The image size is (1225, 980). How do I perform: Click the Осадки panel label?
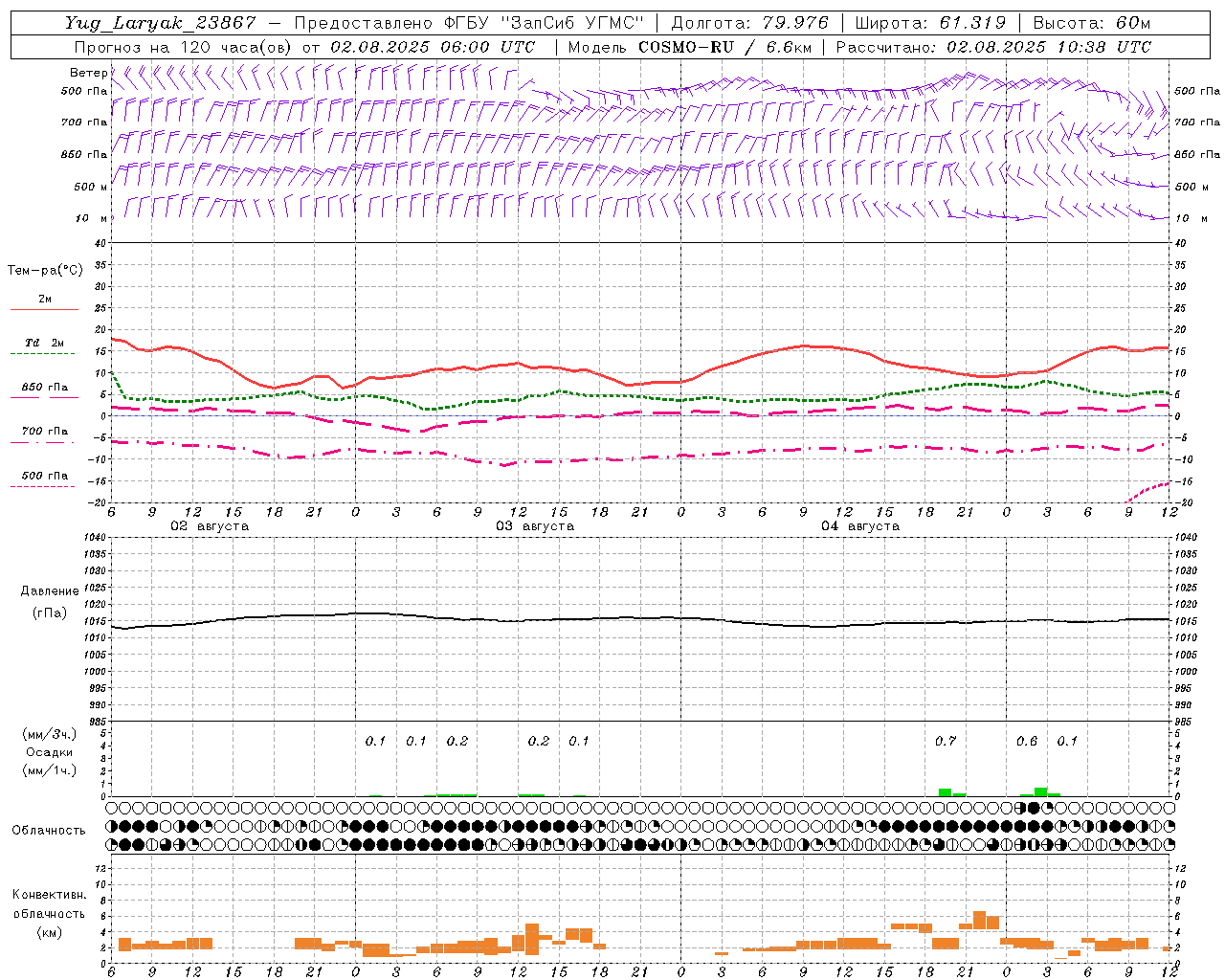50,752
